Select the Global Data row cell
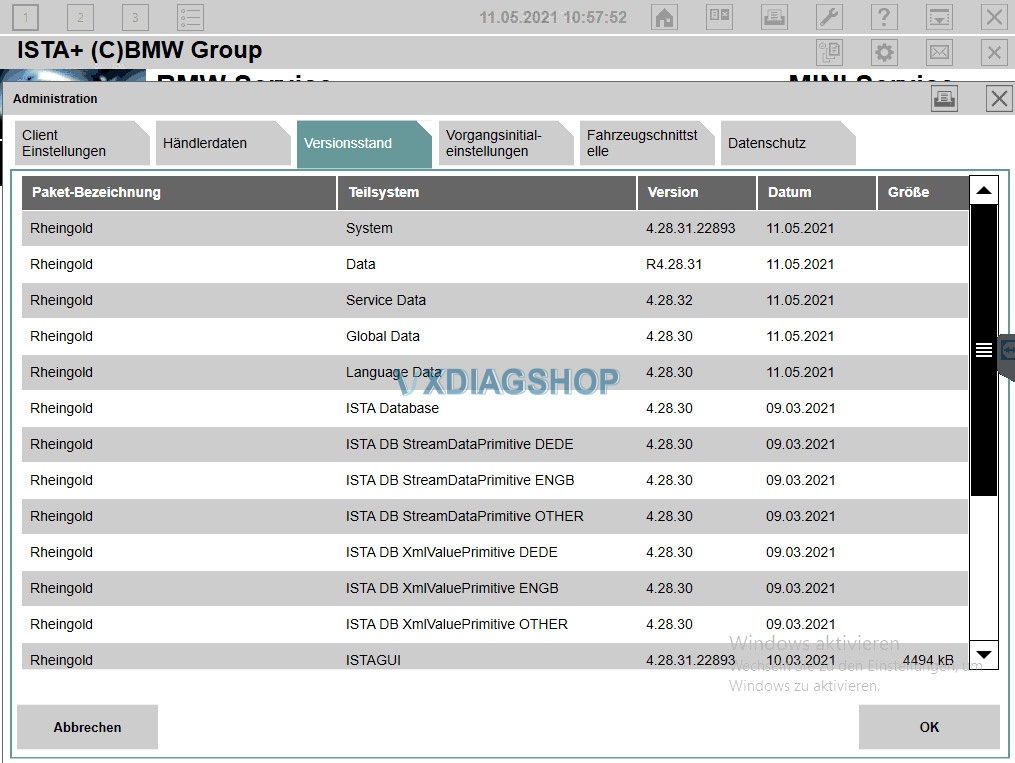The height and width of the screenshot is (763, 1015). click(x=383, y=337)
